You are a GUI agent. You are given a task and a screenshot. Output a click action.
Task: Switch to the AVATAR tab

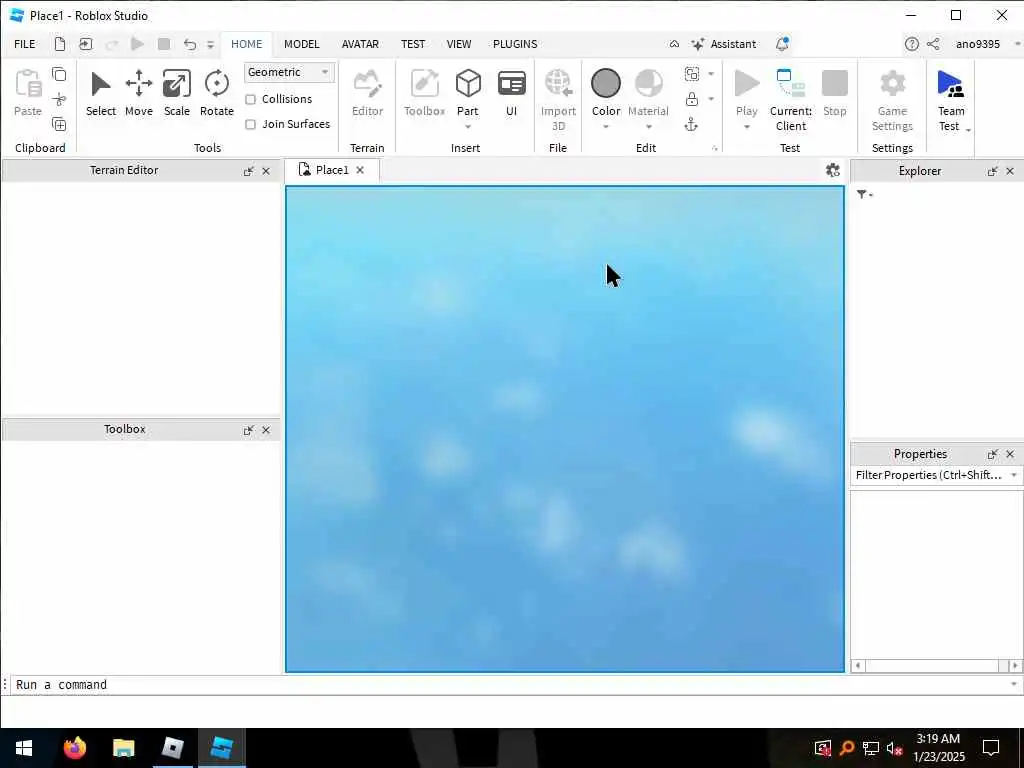click(x=360, y=44)
